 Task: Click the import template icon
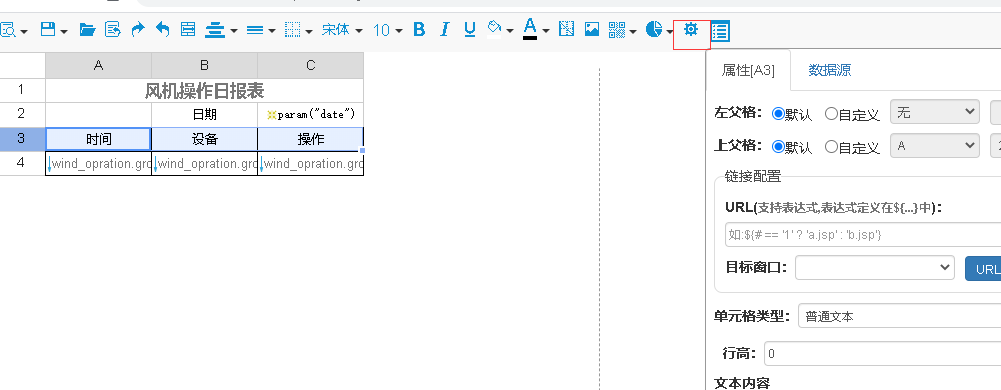click(x=113, y=29)
